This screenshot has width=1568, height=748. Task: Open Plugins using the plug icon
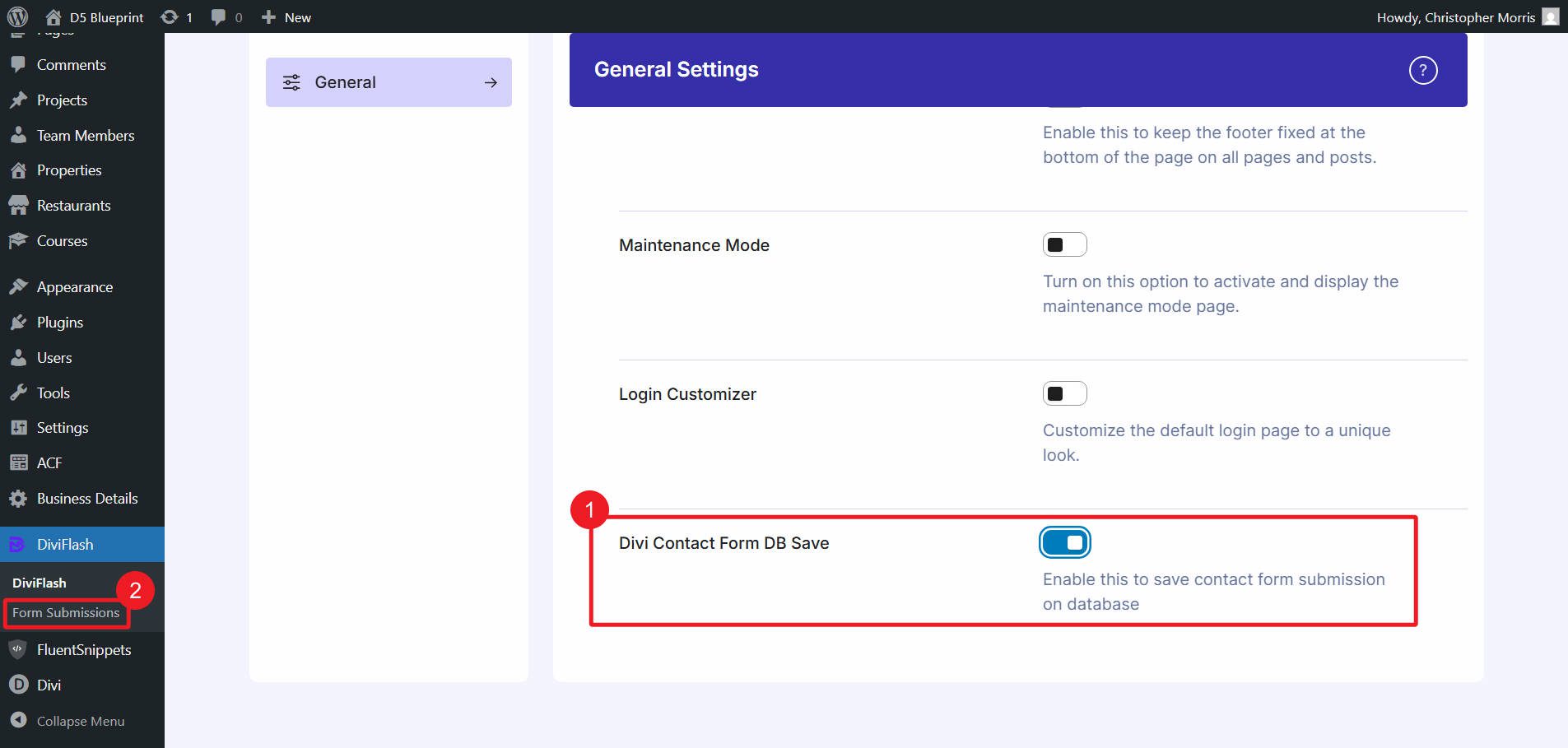(21, 322)
